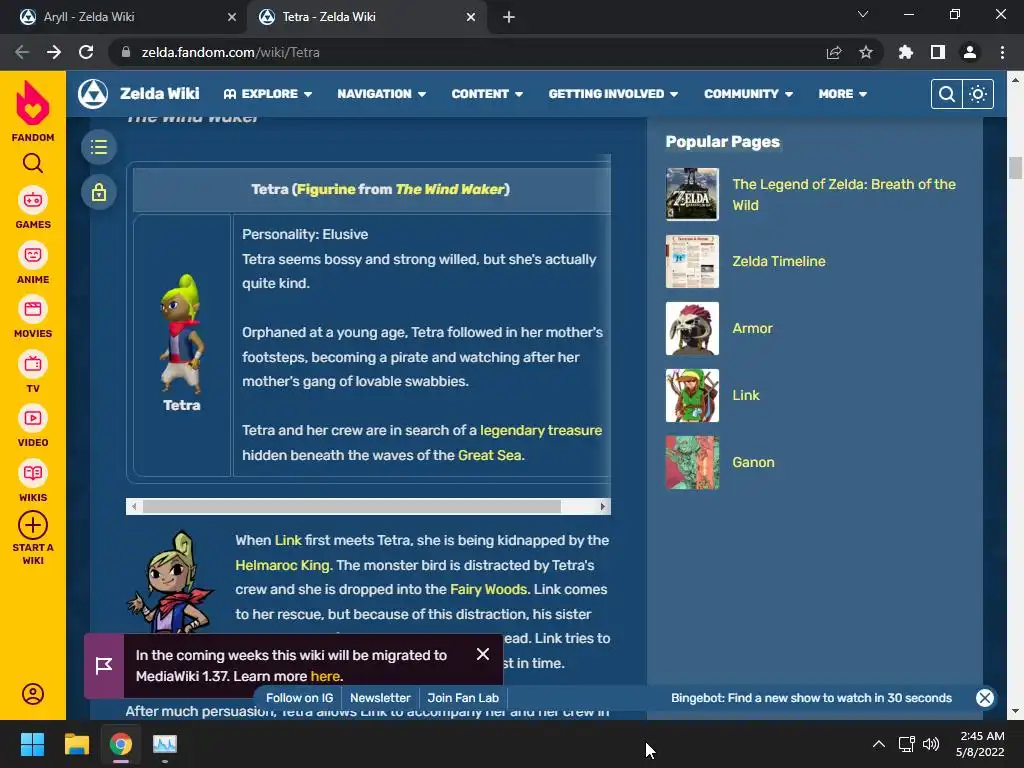This screenshot has height=768, width=1024.
Task: Expand the More dropdown
Action: pyautogui.click(x=842, y=94)
